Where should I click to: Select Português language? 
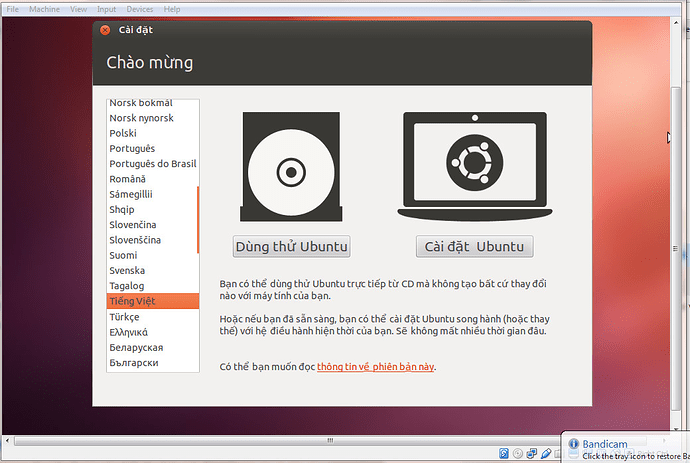point(152,148)
